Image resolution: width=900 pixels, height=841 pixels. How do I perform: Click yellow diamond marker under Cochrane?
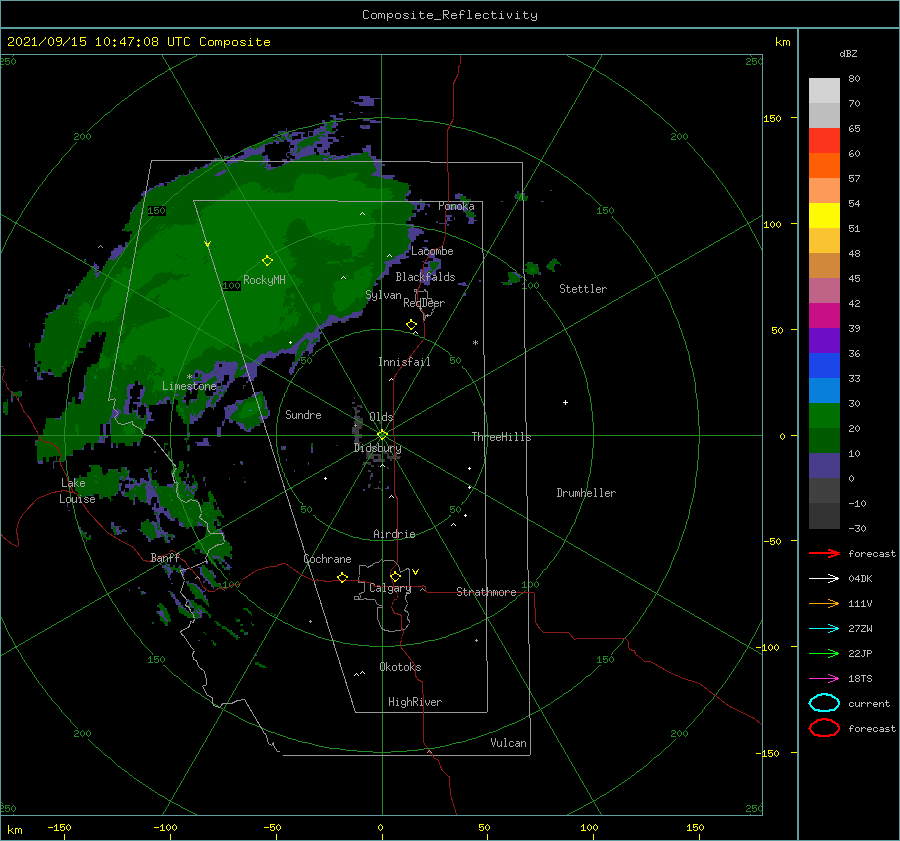(x=343, y=577)
